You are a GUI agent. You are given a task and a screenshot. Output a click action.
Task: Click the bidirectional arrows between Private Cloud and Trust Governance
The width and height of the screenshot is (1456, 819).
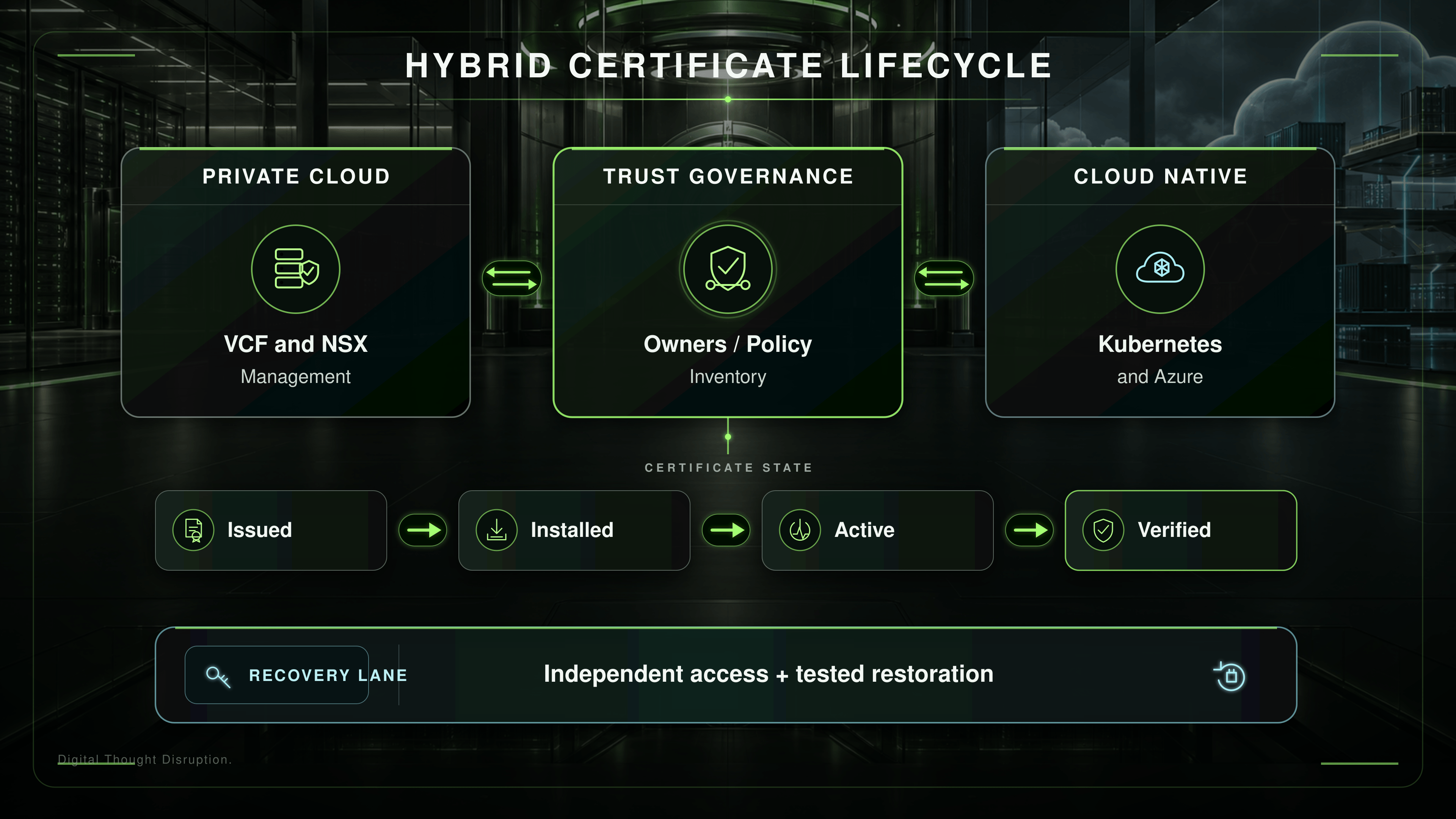click(511, 278)
